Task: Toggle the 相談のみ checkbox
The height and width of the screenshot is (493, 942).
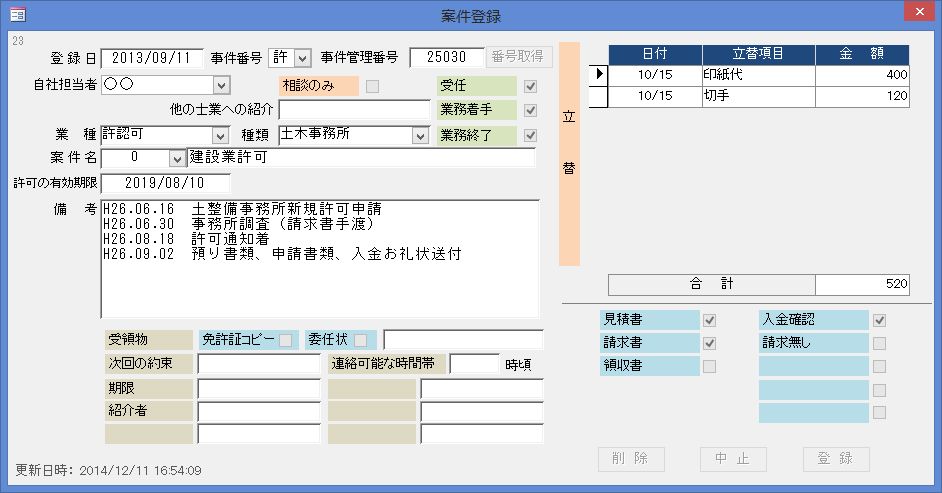Action: pos(372,86)
